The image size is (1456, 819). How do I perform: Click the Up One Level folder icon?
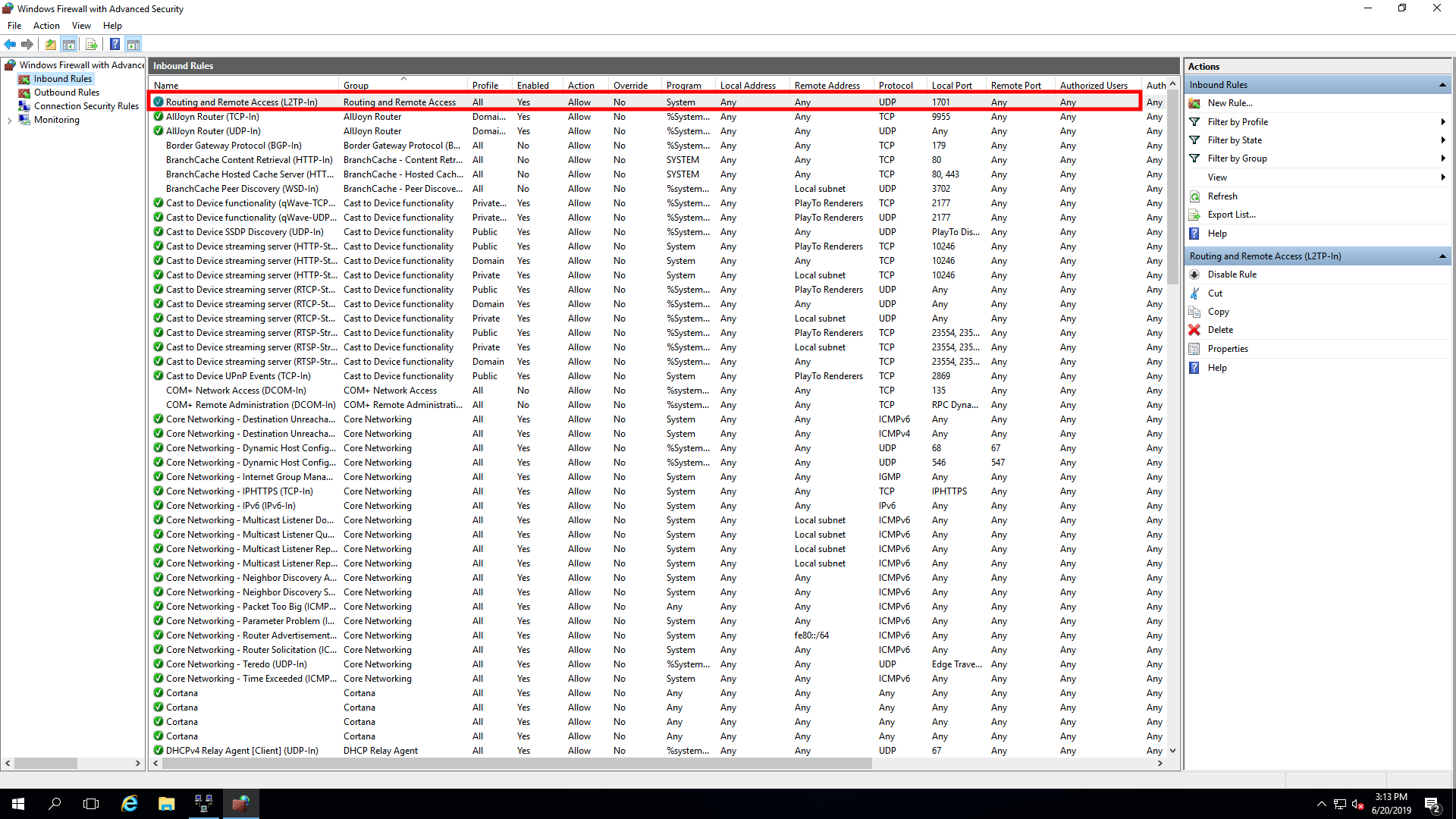[51, 45]
